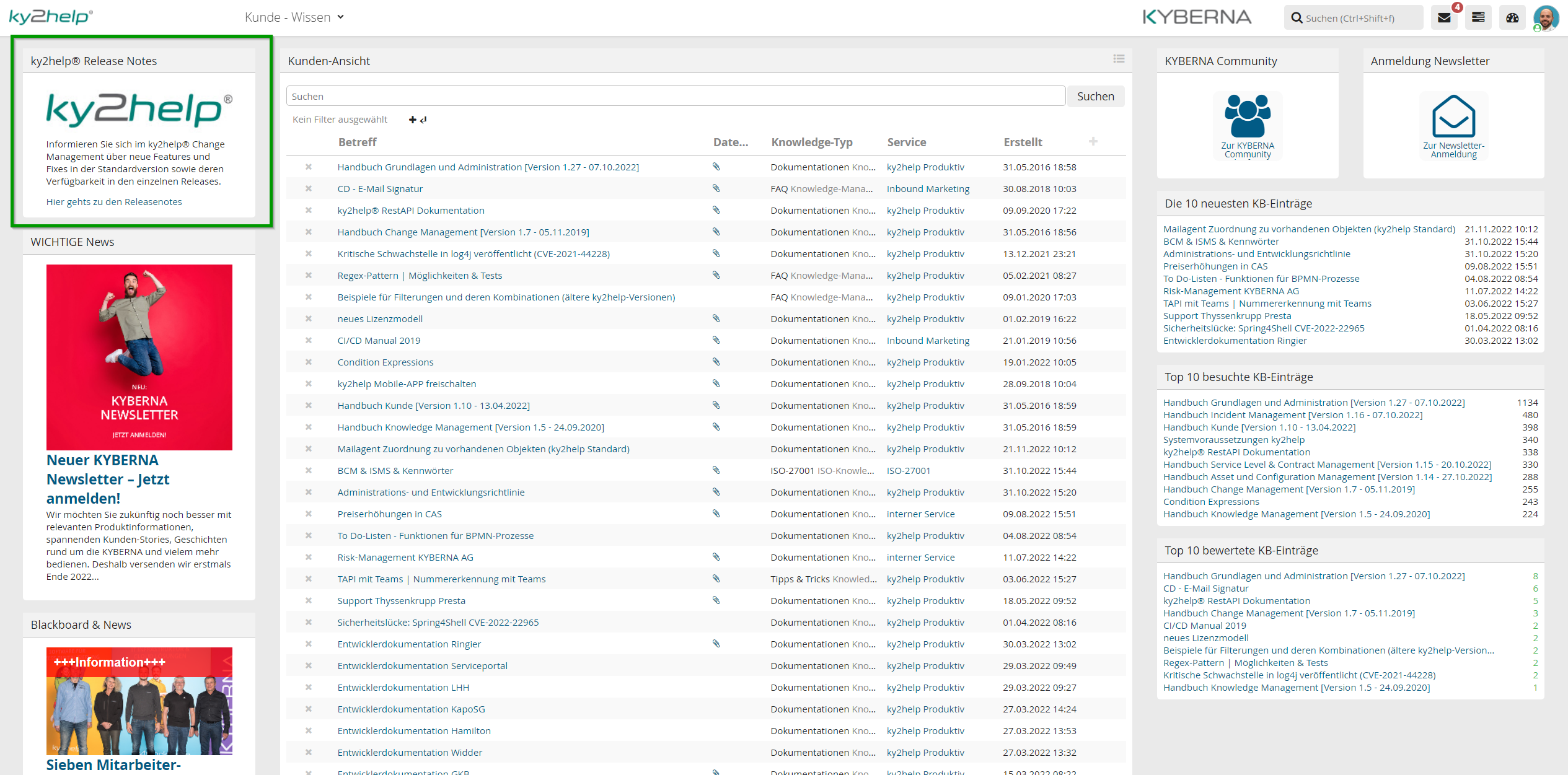
Task: Click Kein Filter ausgewählt text
Action: click(x=340, y=119)
